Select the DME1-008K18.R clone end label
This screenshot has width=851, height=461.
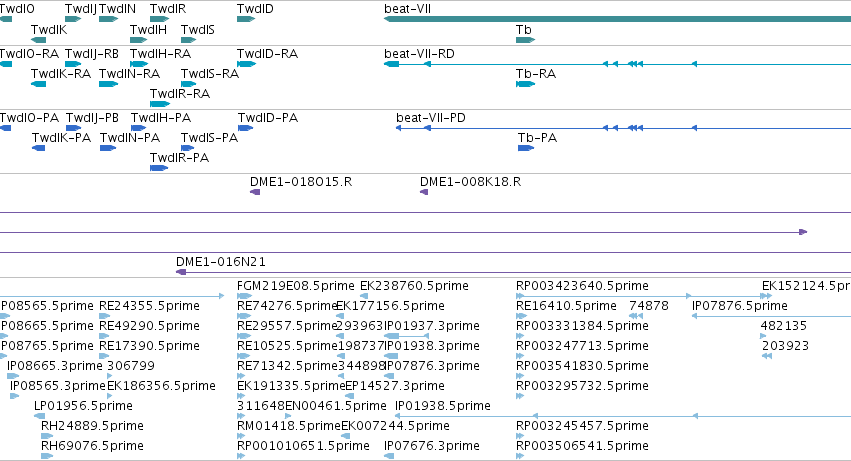click(x=471, y=182)
